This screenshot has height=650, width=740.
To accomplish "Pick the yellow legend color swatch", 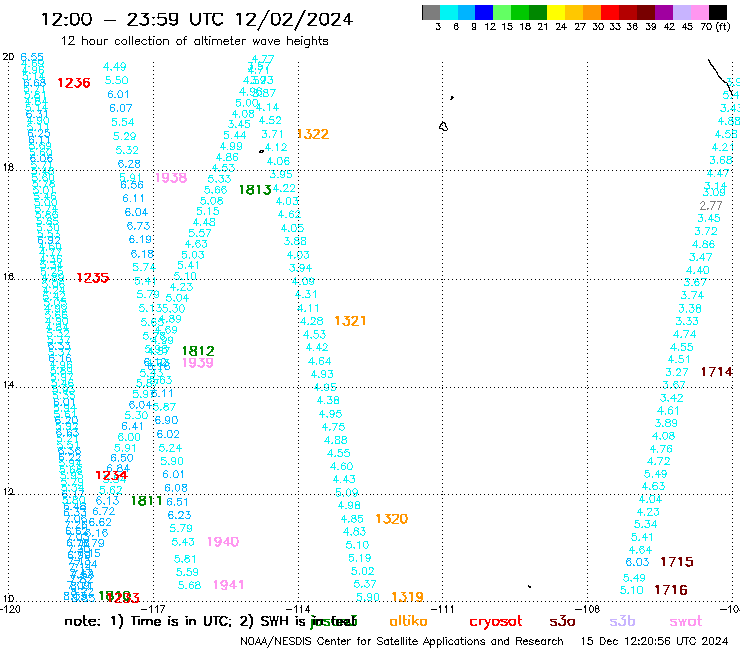I will 555,12.
